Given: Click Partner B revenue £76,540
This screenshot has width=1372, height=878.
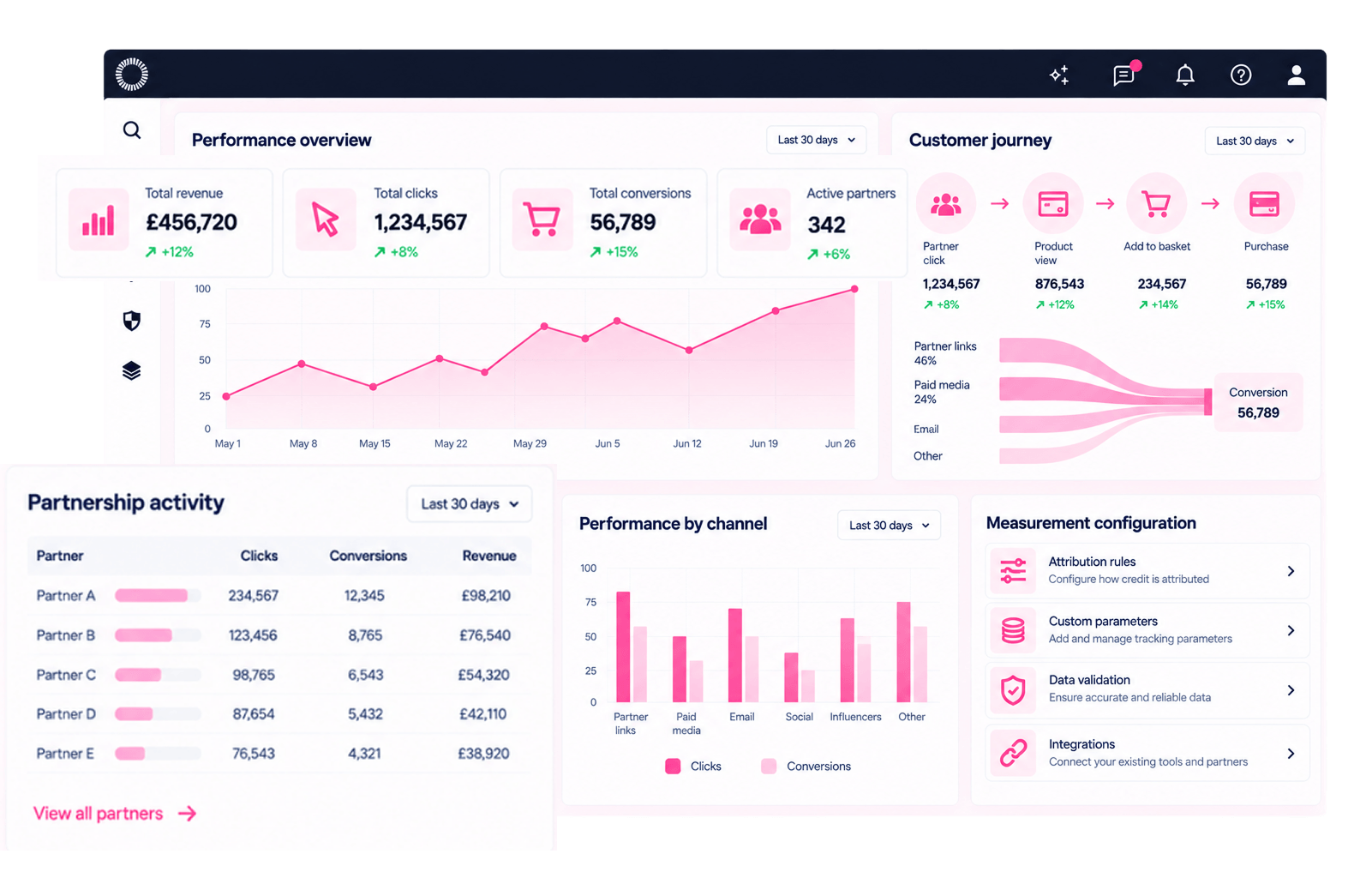Looking at the screenshot, I should [x=485, y=635].
